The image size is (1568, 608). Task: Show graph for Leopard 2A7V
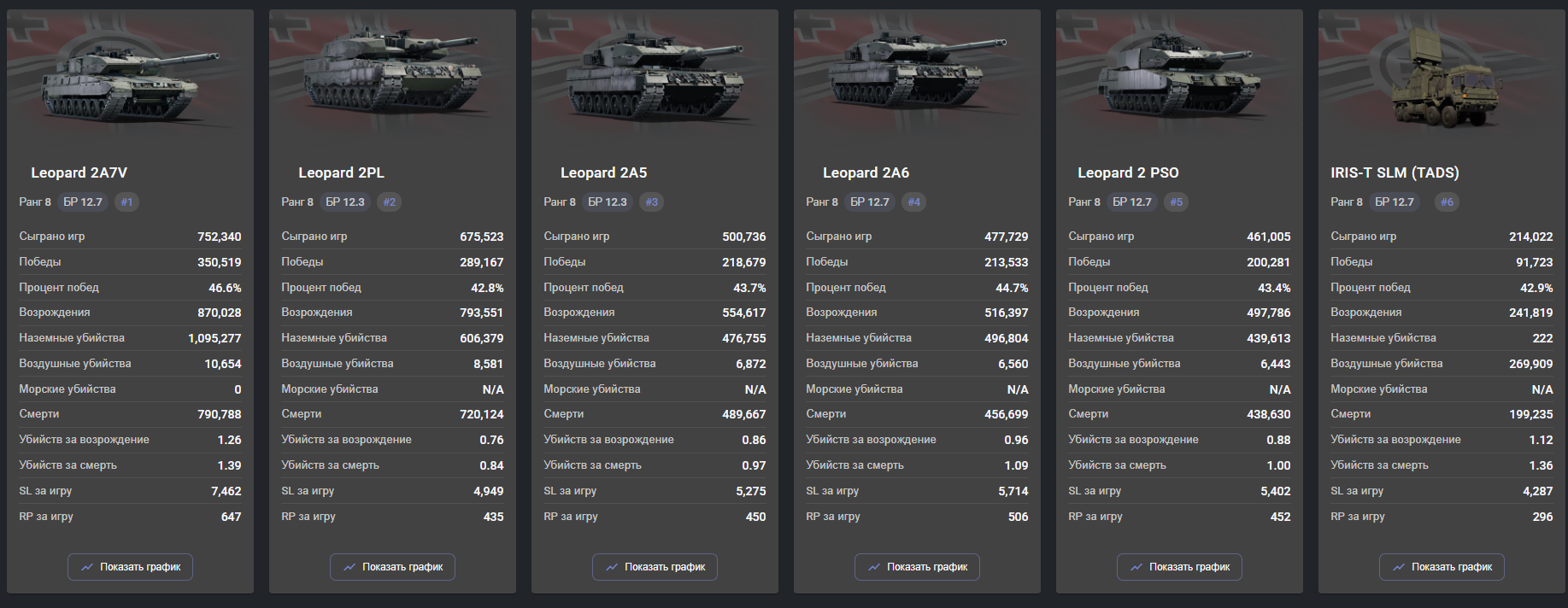pos(130,567)
